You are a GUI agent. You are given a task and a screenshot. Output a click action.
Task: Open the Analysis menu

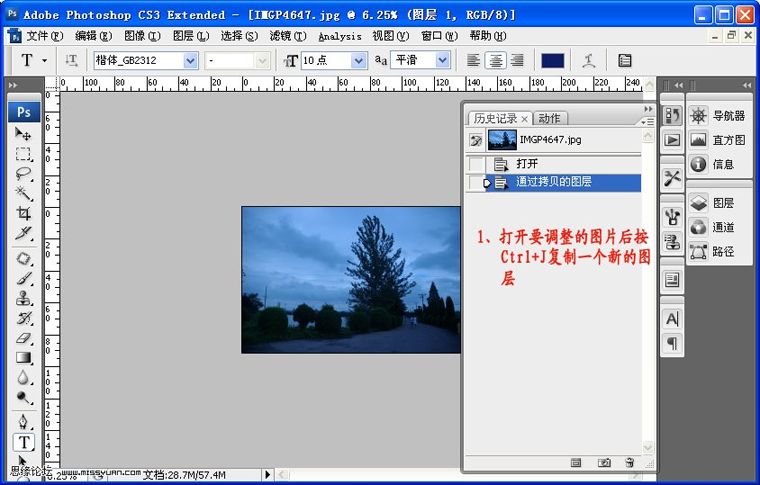[340, 36]
